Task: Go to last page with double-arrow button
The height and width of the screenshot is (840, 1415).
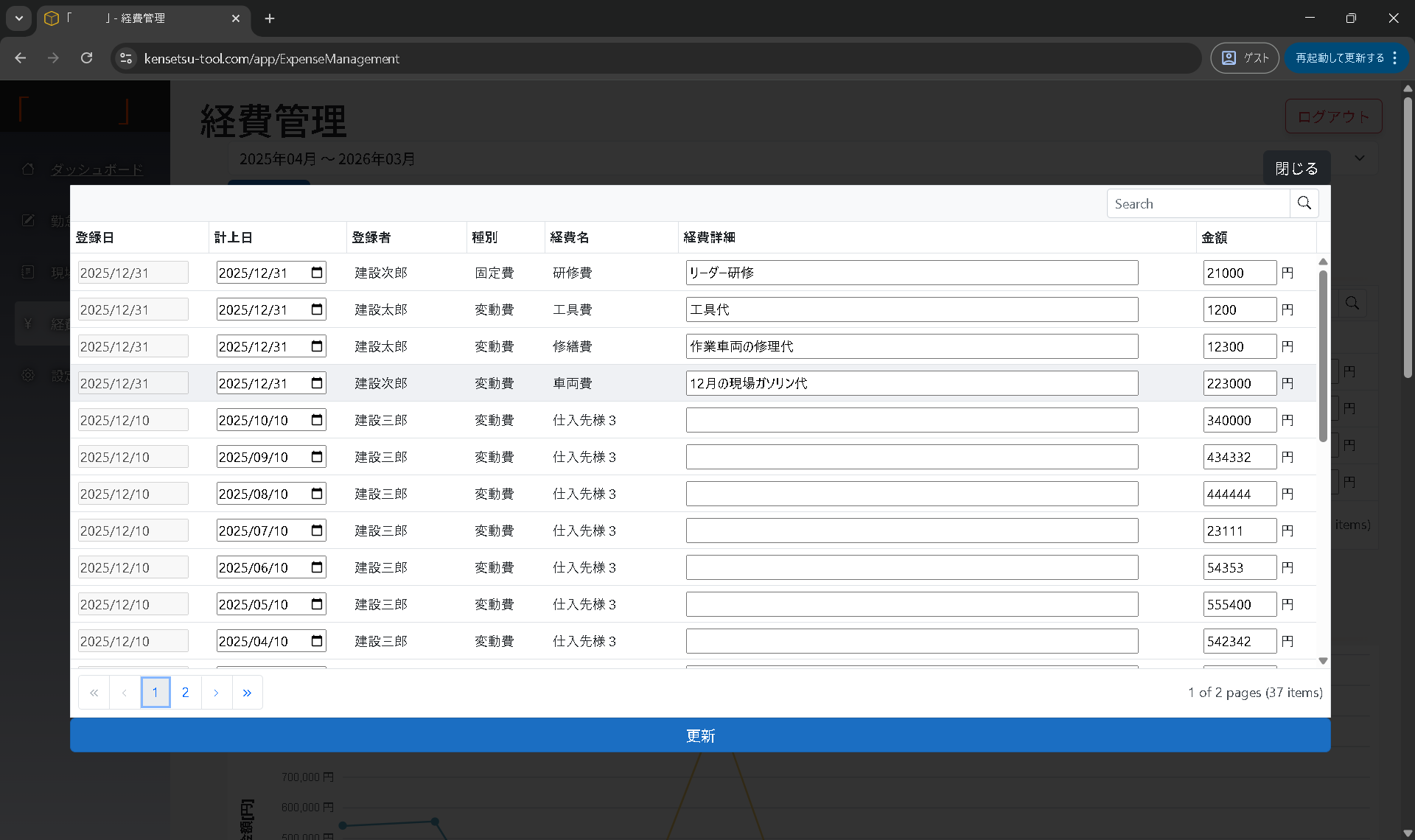Action: pos(247,693)
